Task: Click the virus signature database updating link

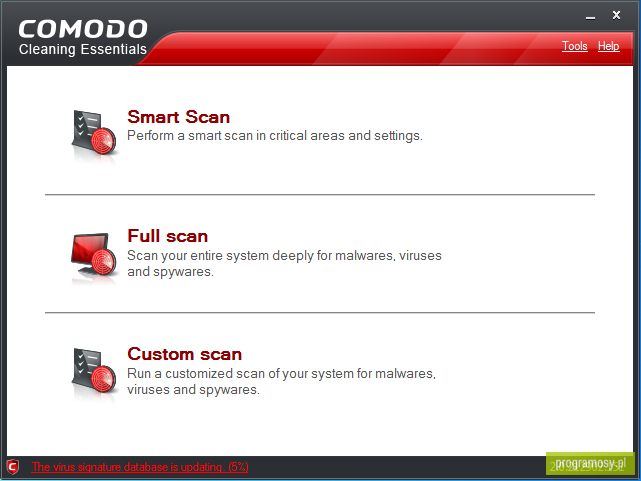Action: (140, 467)
